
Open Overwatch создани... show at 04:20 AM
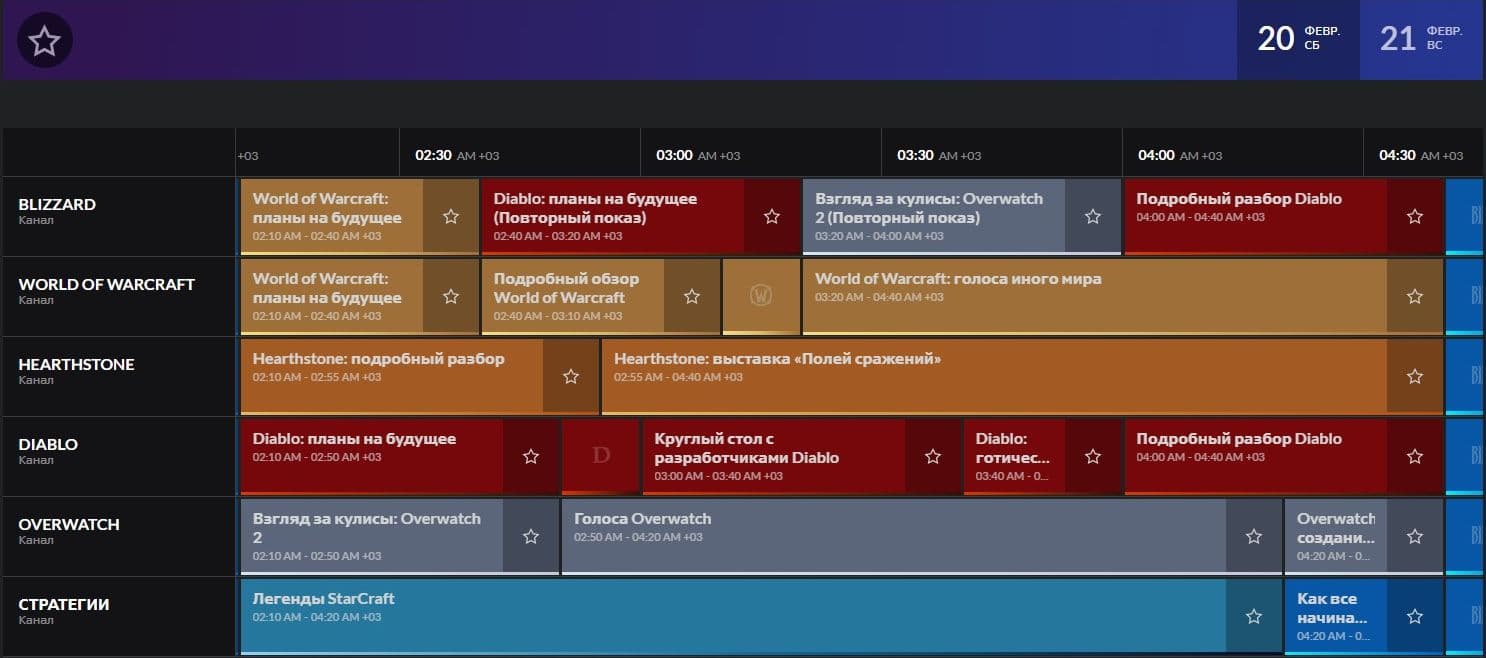(1336, 536)
